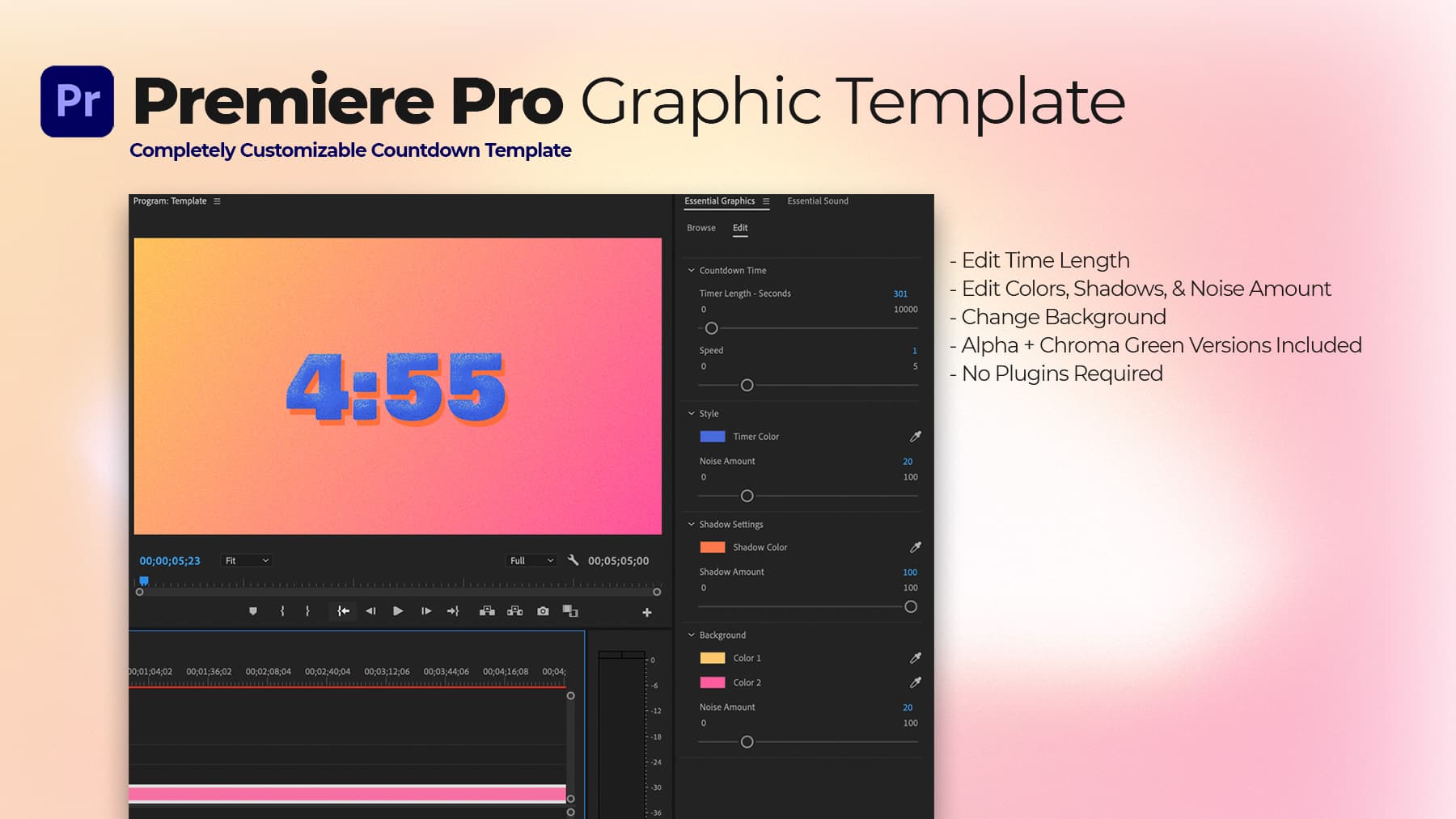Click the blue playhead marker in the monitor

tap(144, 580)
